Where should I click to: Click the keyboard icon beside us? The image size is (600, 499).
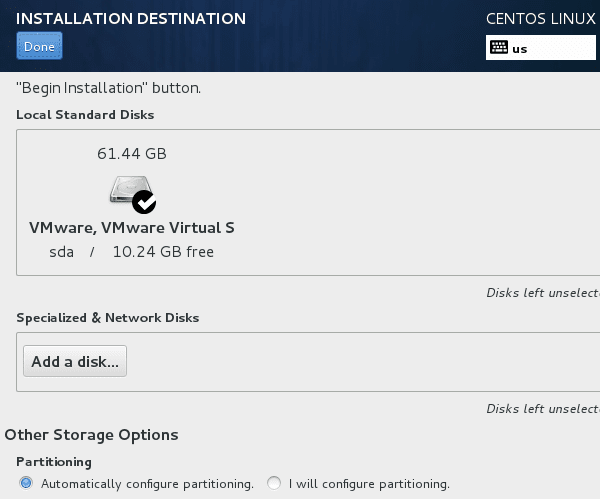coord(499,47)
